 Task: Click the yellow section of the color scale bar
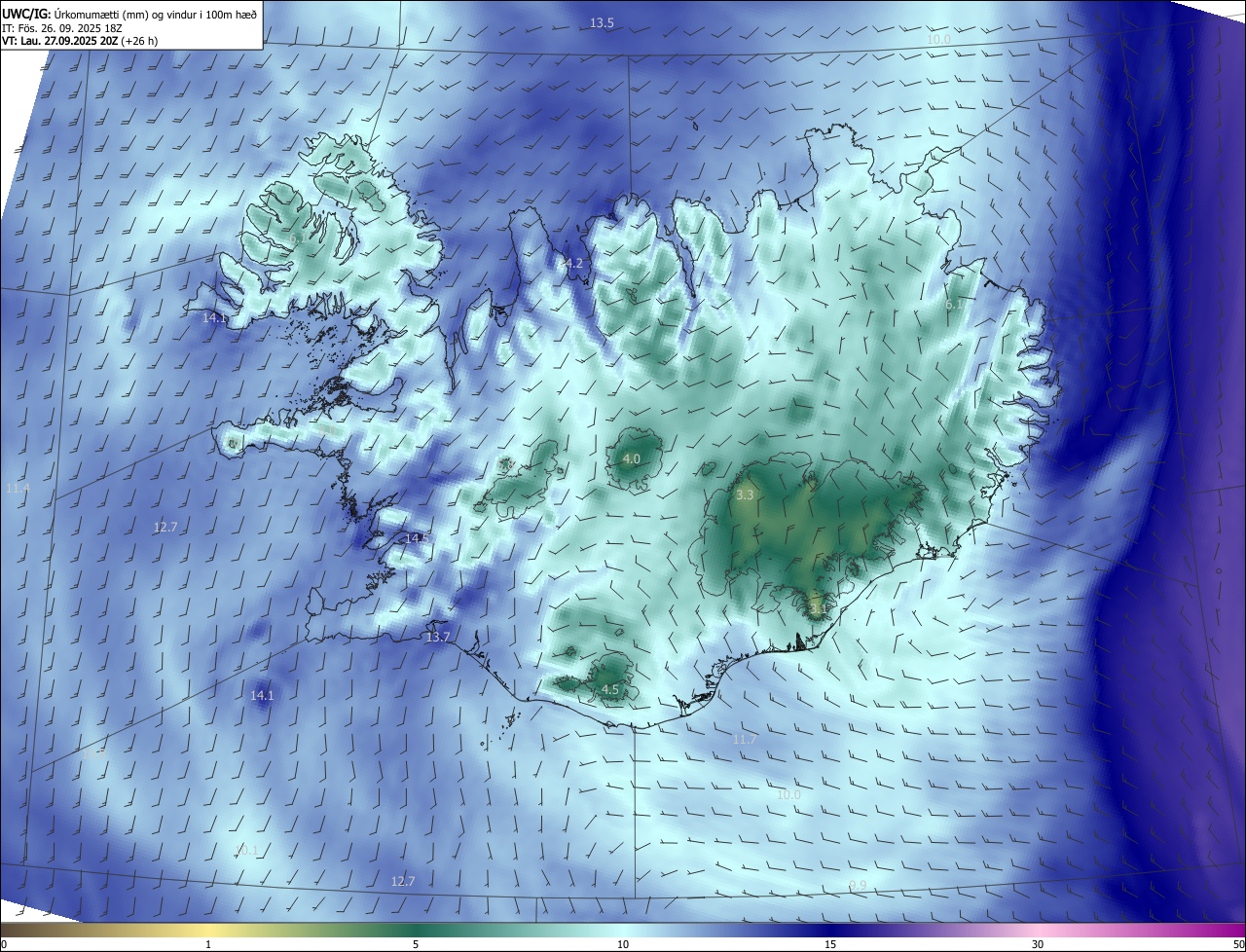point(208,930)
